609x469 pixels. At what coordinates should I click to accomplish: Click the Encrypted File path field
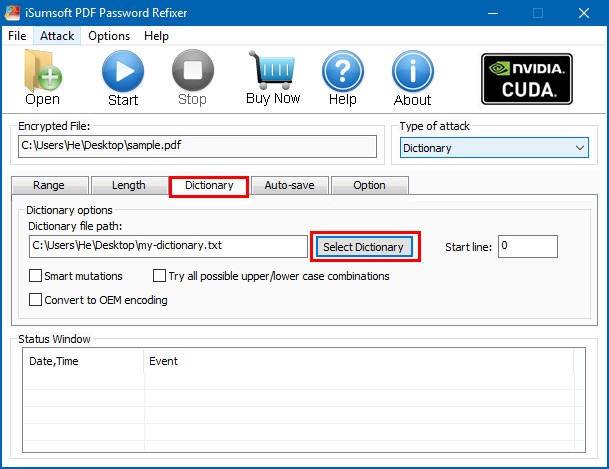click(197, 146)
